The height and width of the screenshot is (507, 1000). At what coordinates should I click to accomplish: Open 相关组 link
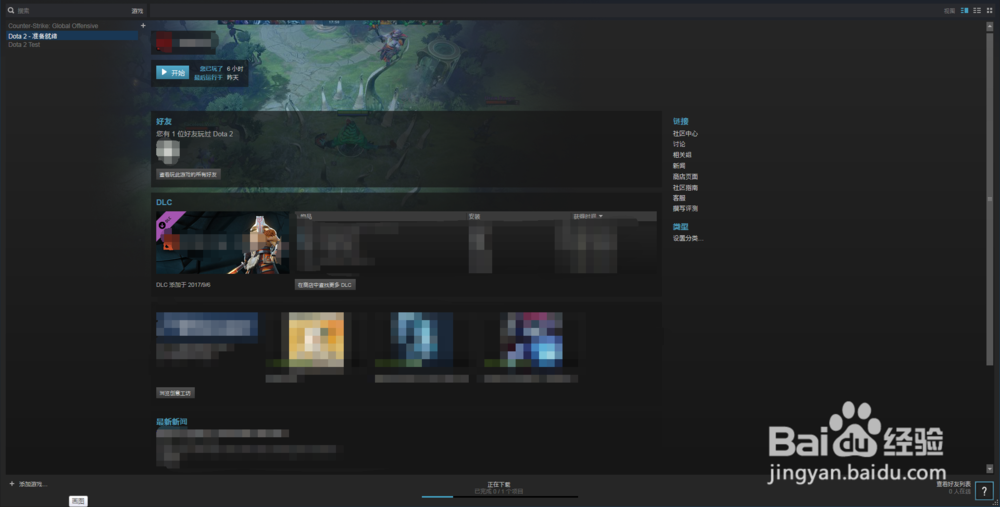coord(682,155)
